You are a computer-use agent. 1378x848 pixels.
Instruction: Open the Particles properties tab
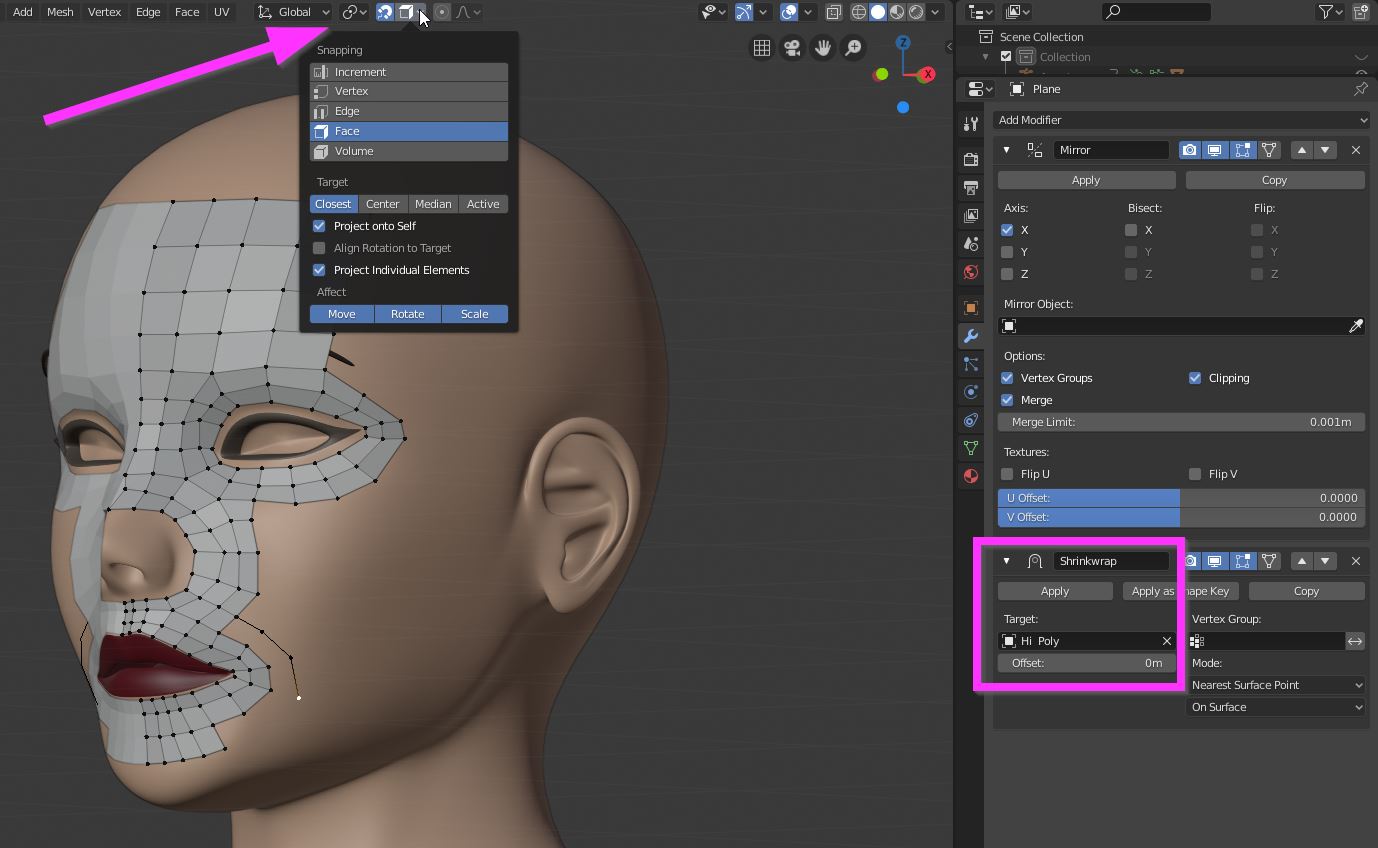coord(971,364)
